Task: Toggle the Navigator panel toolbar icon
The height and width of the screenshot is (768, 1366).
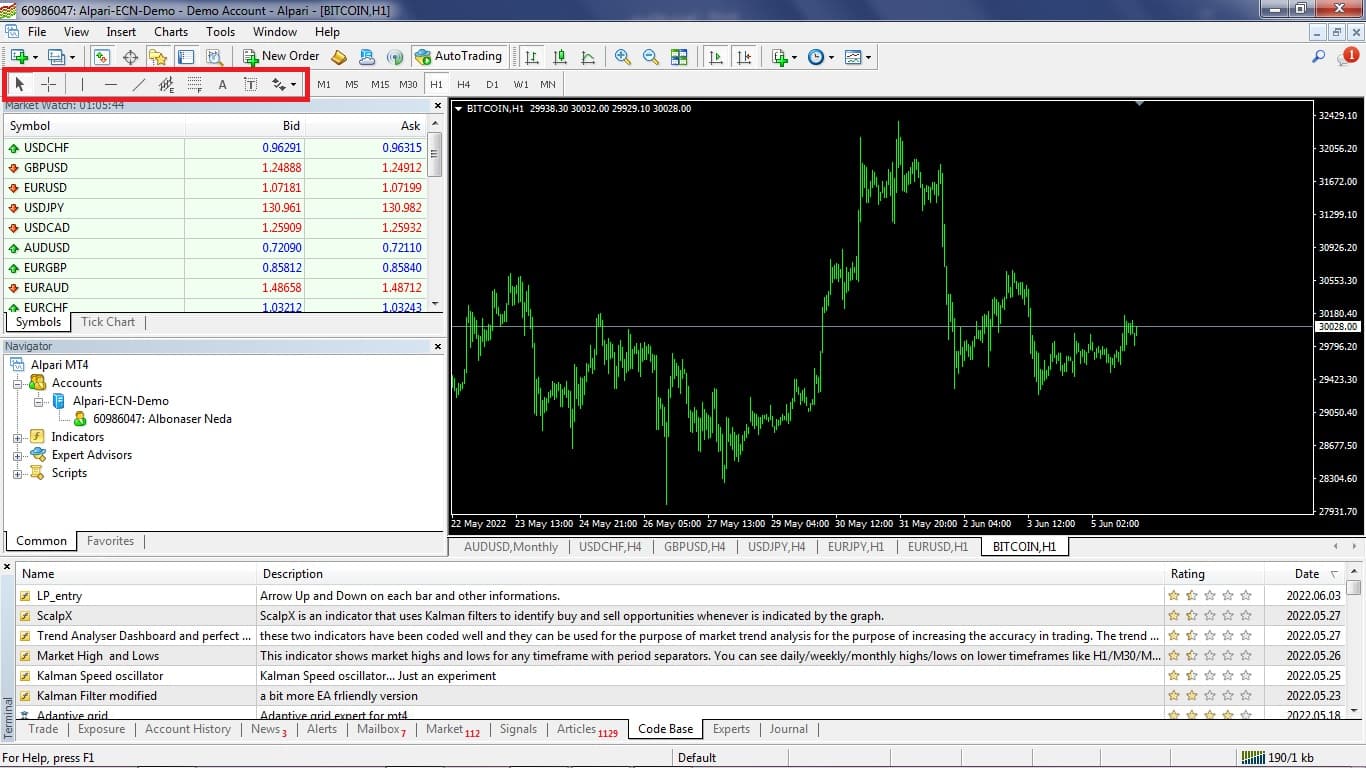Action: coord(158,57)
